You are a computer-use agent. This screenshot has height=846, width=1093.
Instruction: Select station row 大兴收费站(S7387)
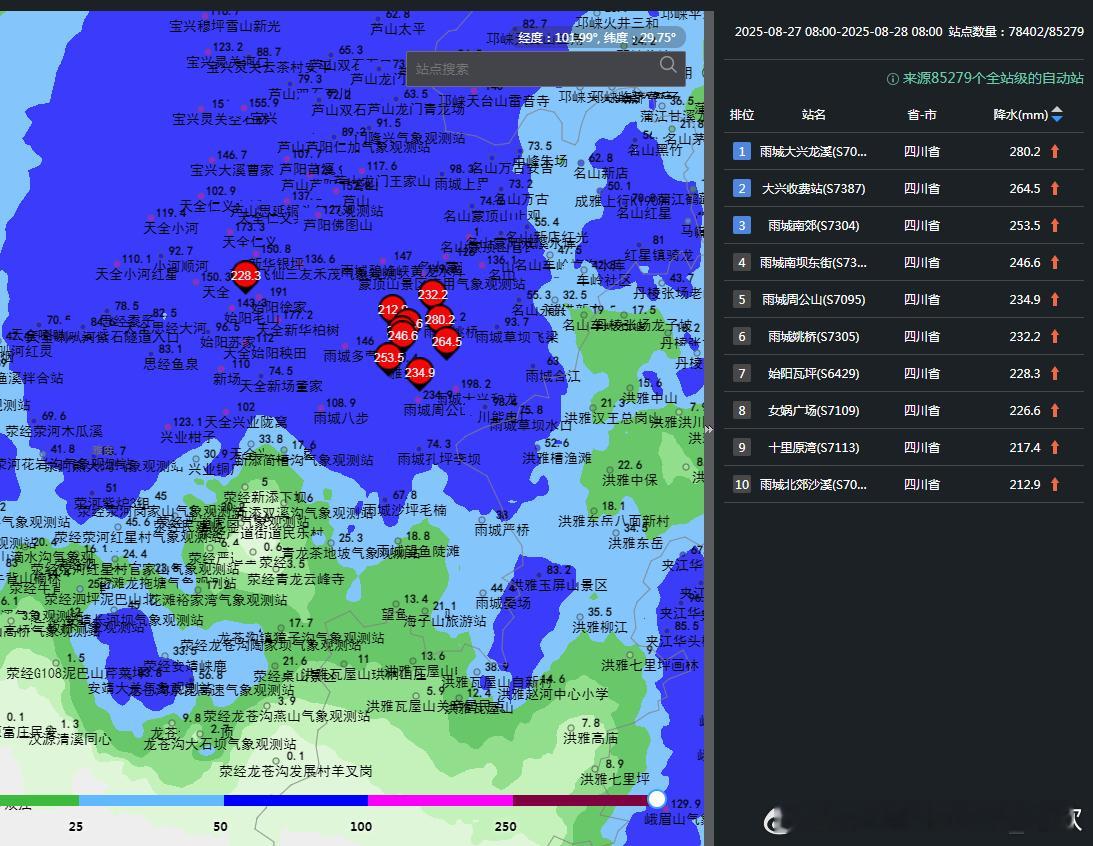point(903,188)
